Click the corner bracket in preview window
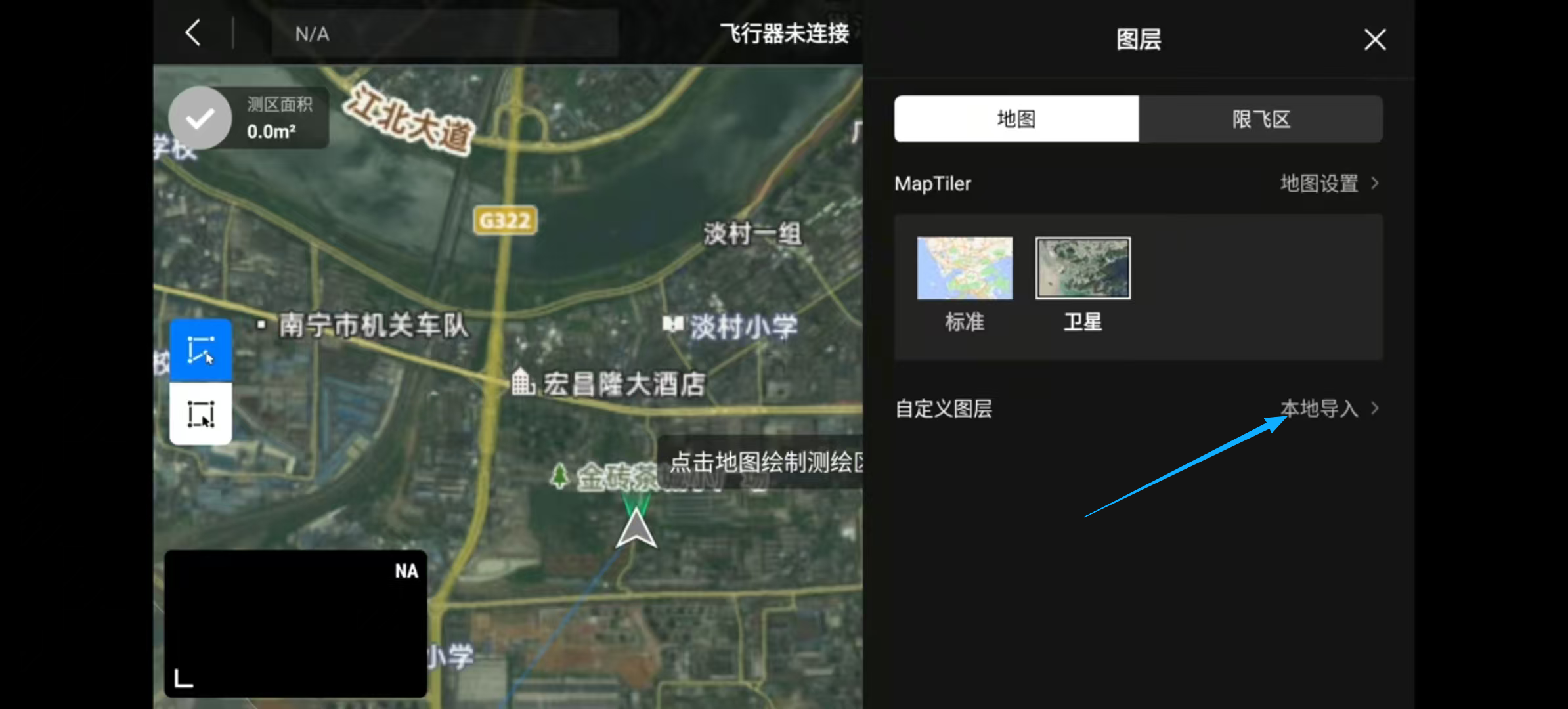The width and height of the screenshot is (1568, 709). [183, 678]
